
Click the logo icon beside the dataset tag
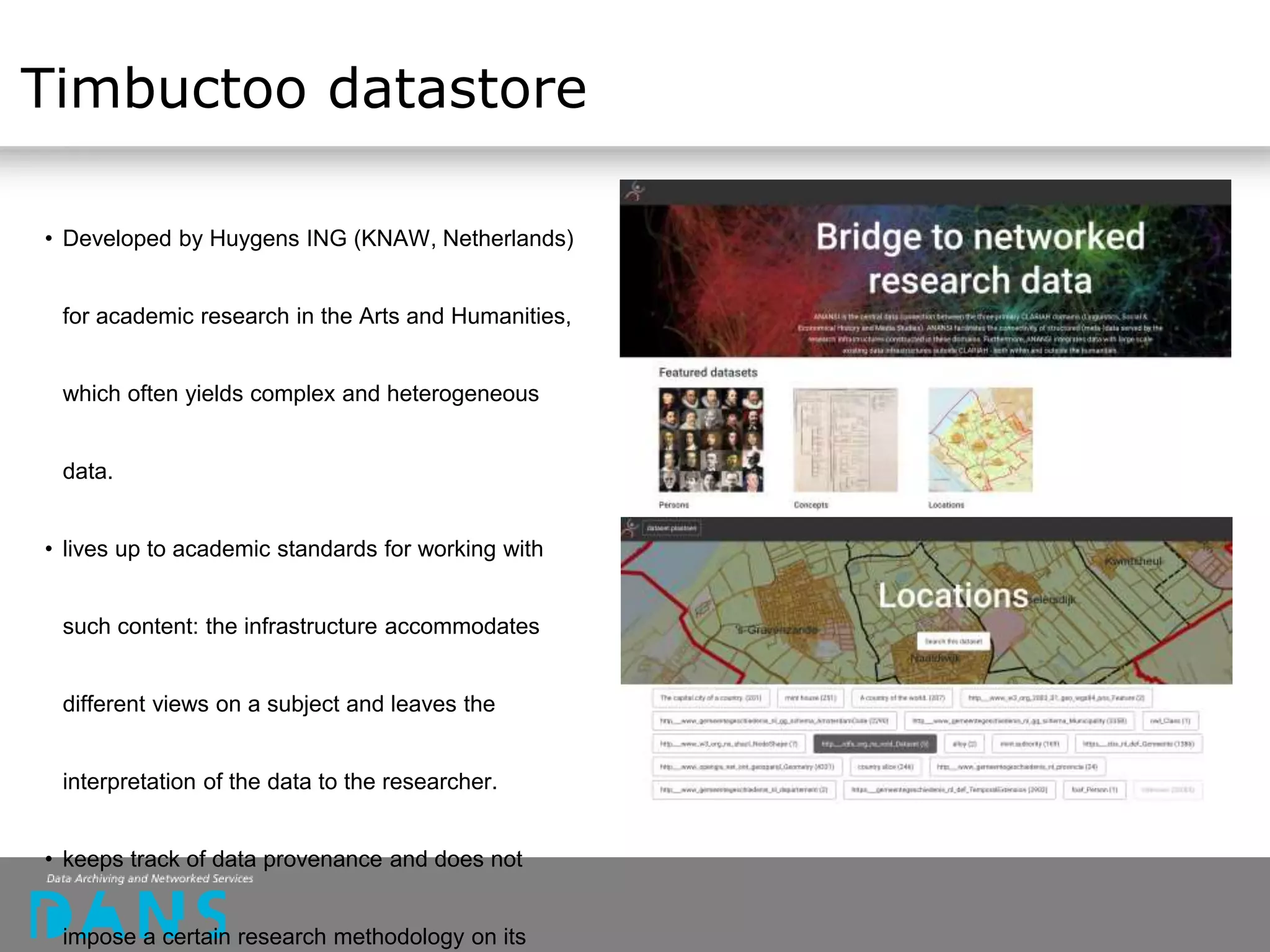coord(630,528)
